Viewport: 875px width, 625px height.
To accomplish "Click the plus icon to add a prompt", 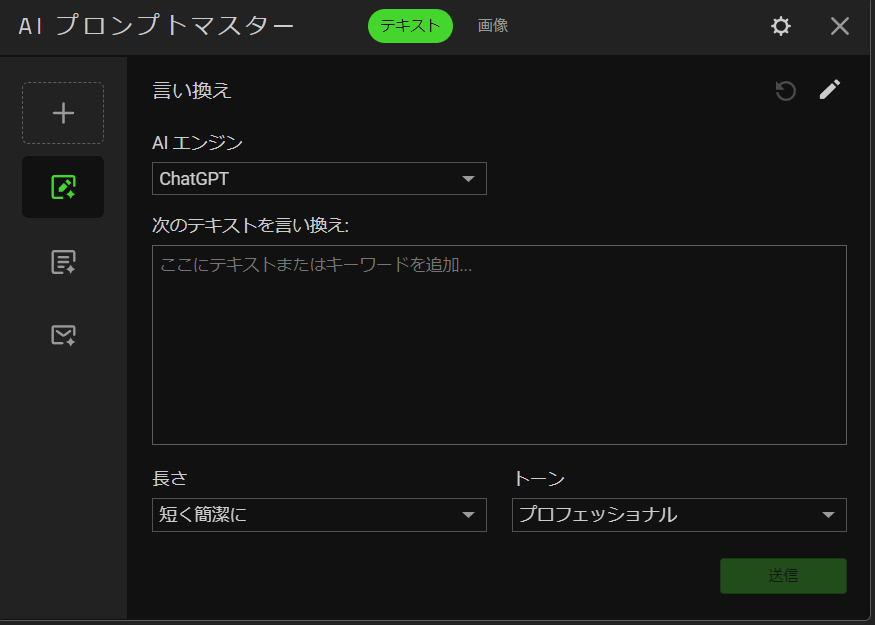I will pyautogui.click(x=63, y=113).
